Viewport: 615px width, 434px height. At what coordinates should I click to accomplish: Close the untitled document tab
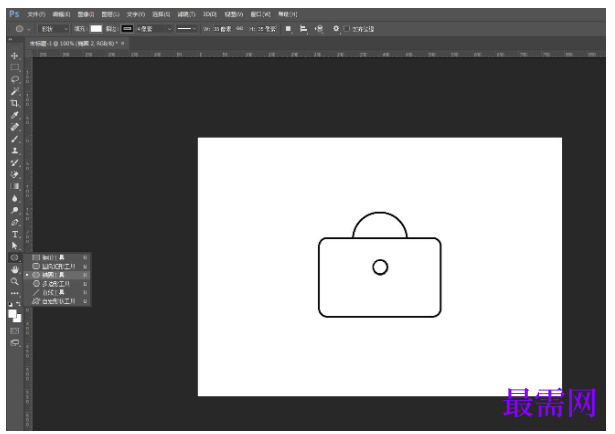tap(123, 43)
